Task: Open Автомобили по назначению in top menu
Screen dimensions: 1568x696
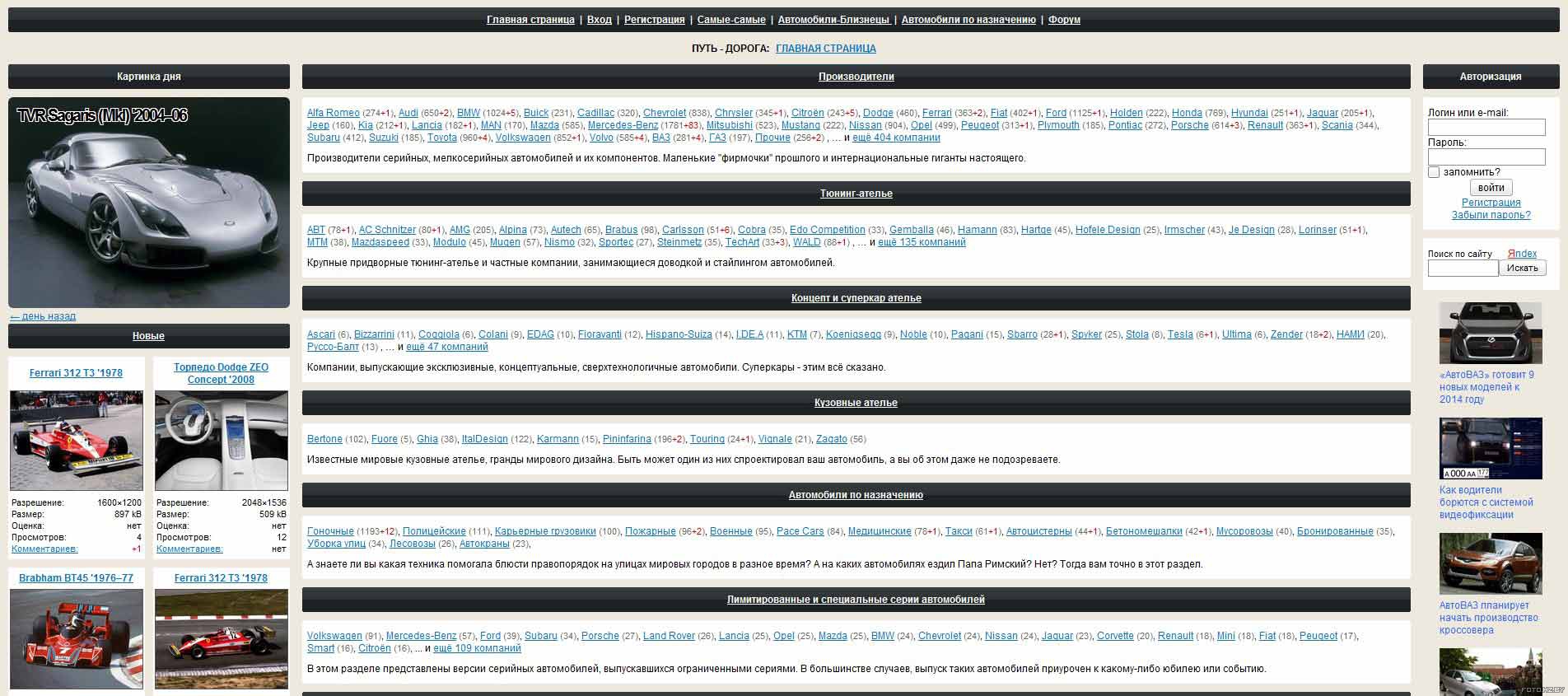Action: (968, 20)
